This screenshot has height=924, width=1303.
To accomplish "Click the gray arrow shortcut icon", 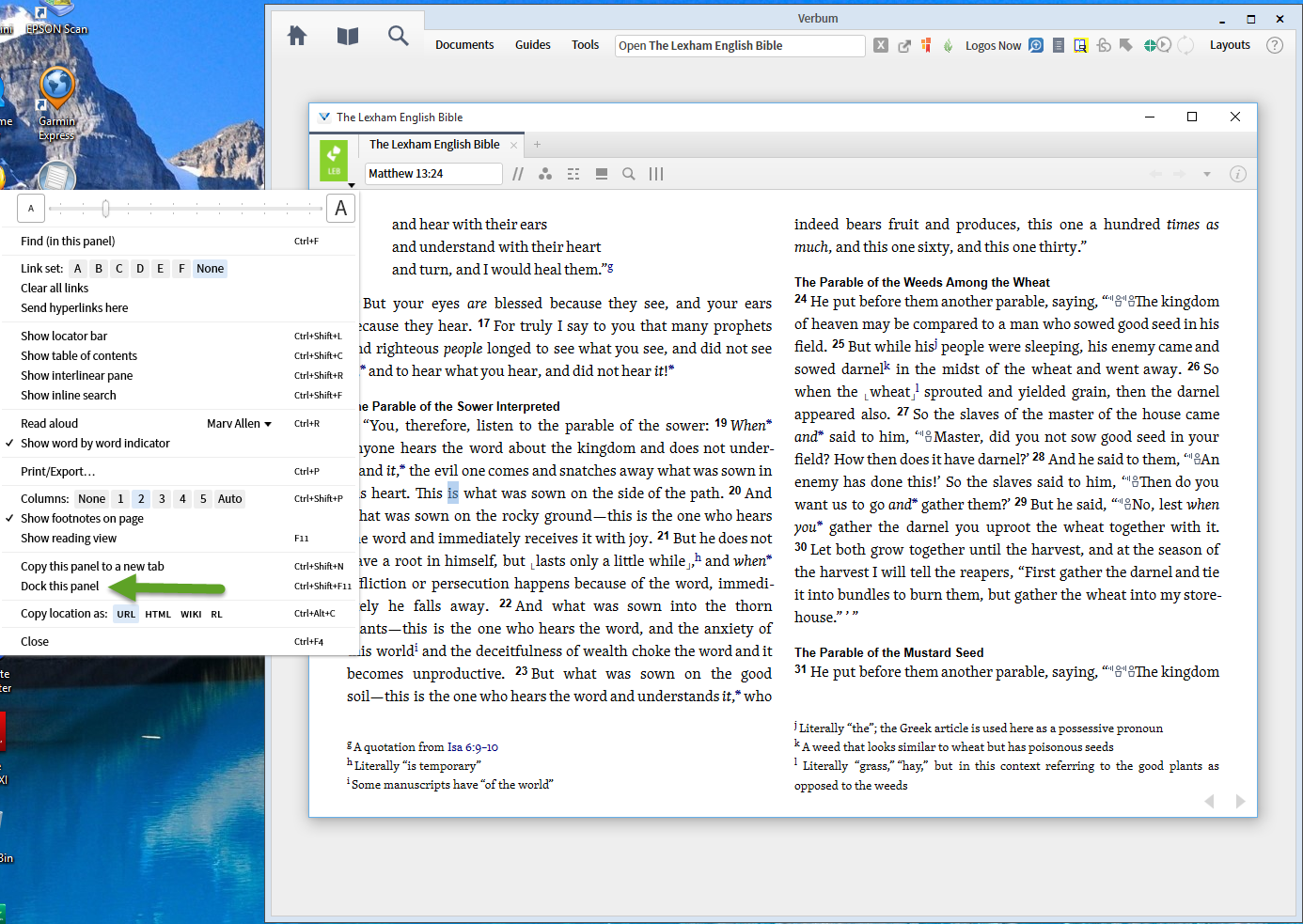I will pyautogui.click(x=1126, y=45).
